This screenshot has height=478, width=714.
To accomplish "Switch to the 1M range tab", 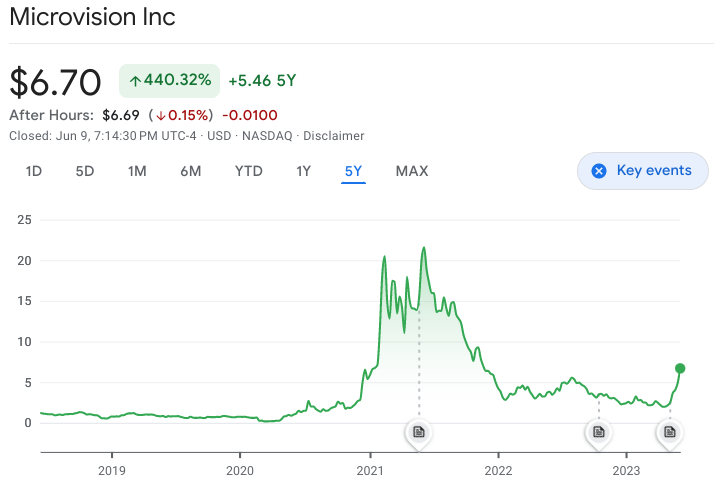I will click(x=137, y=171).
